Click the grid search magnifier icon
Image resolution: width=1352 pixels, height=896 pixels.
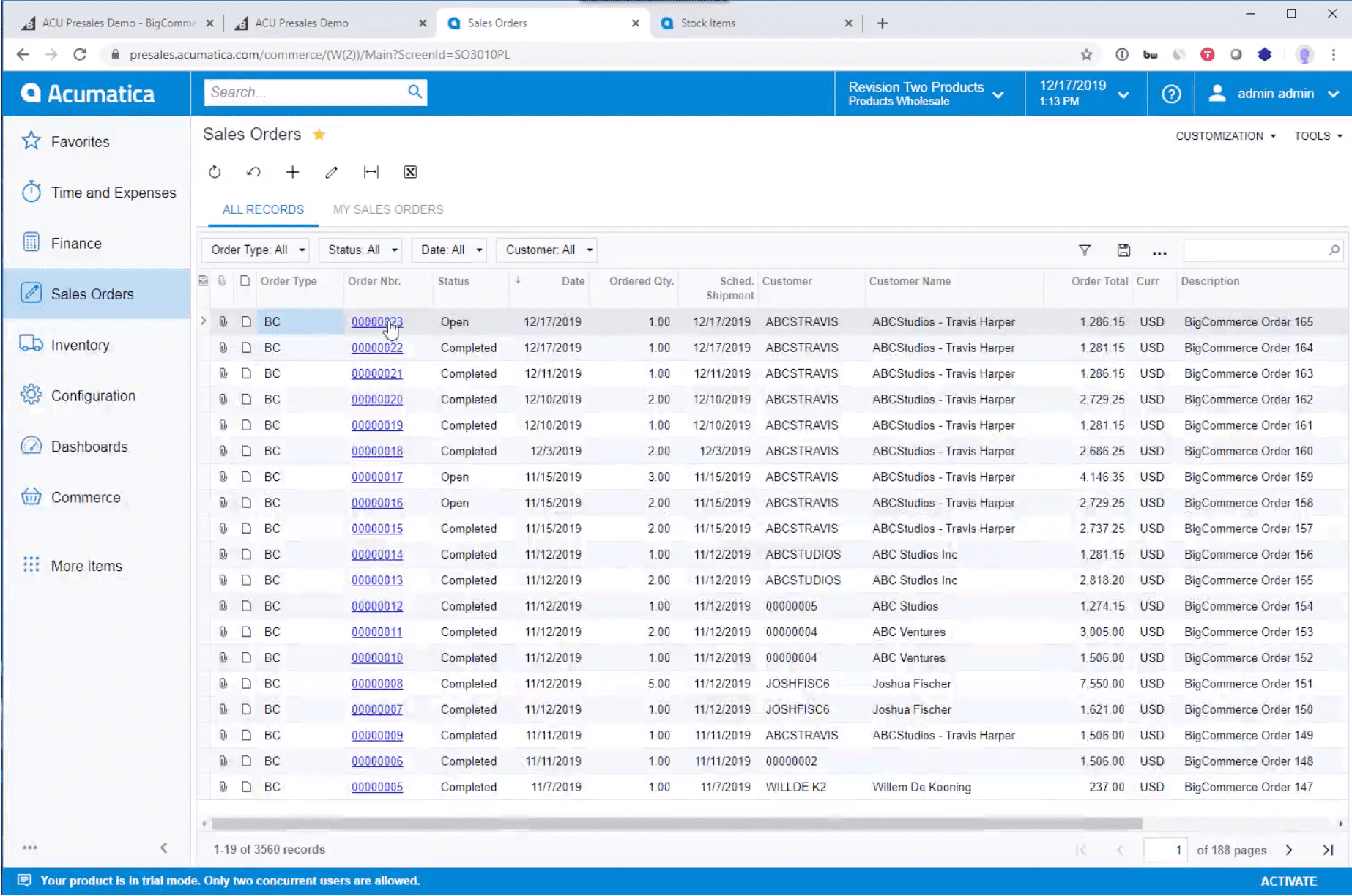pyautogui.click(x=1334, y=250)
